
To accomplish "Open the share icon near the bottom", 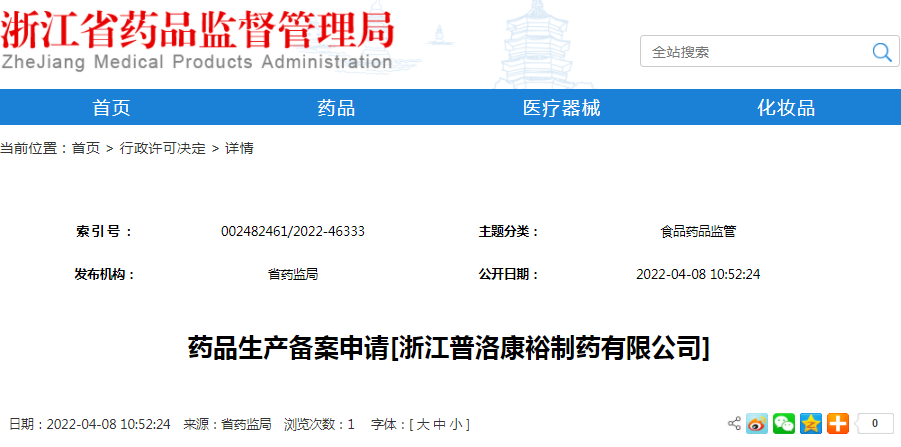I will point(734,424).
